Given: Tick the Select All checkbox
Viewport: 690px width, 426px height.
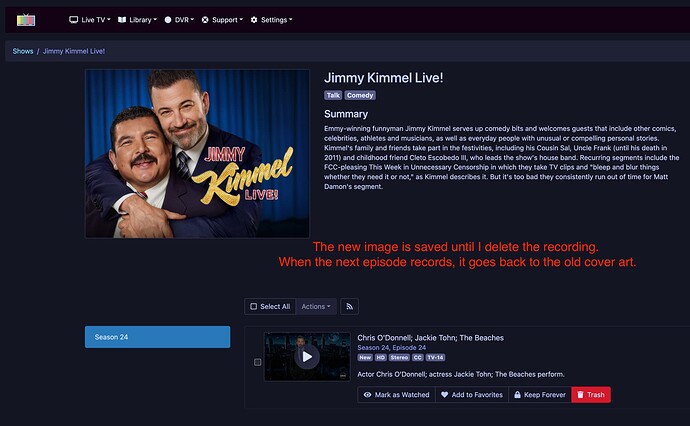Looking at the screenshot, I should coord(253,306).
